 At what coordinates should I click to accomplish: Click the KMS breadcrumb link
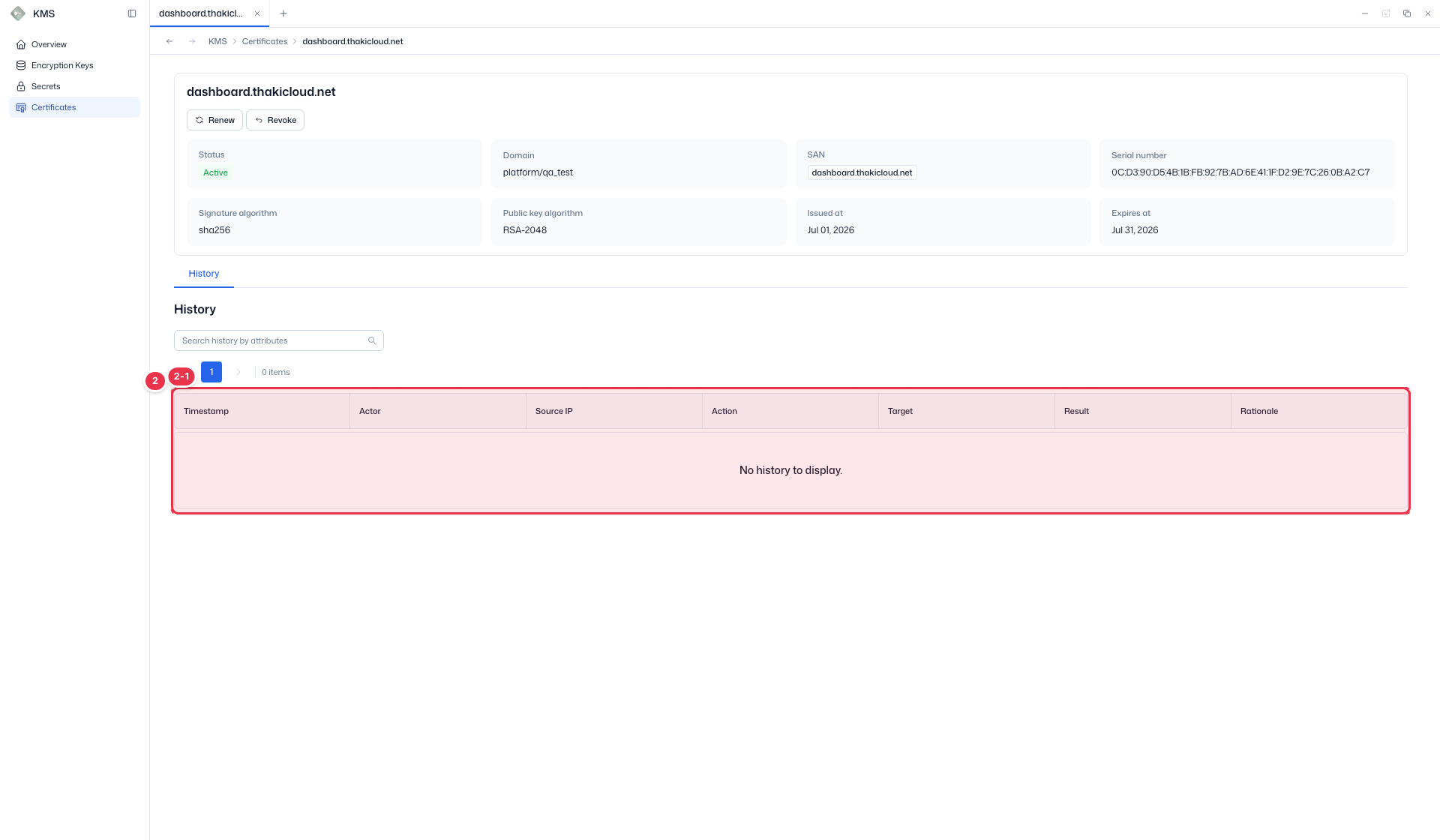[x=217, y=41]
